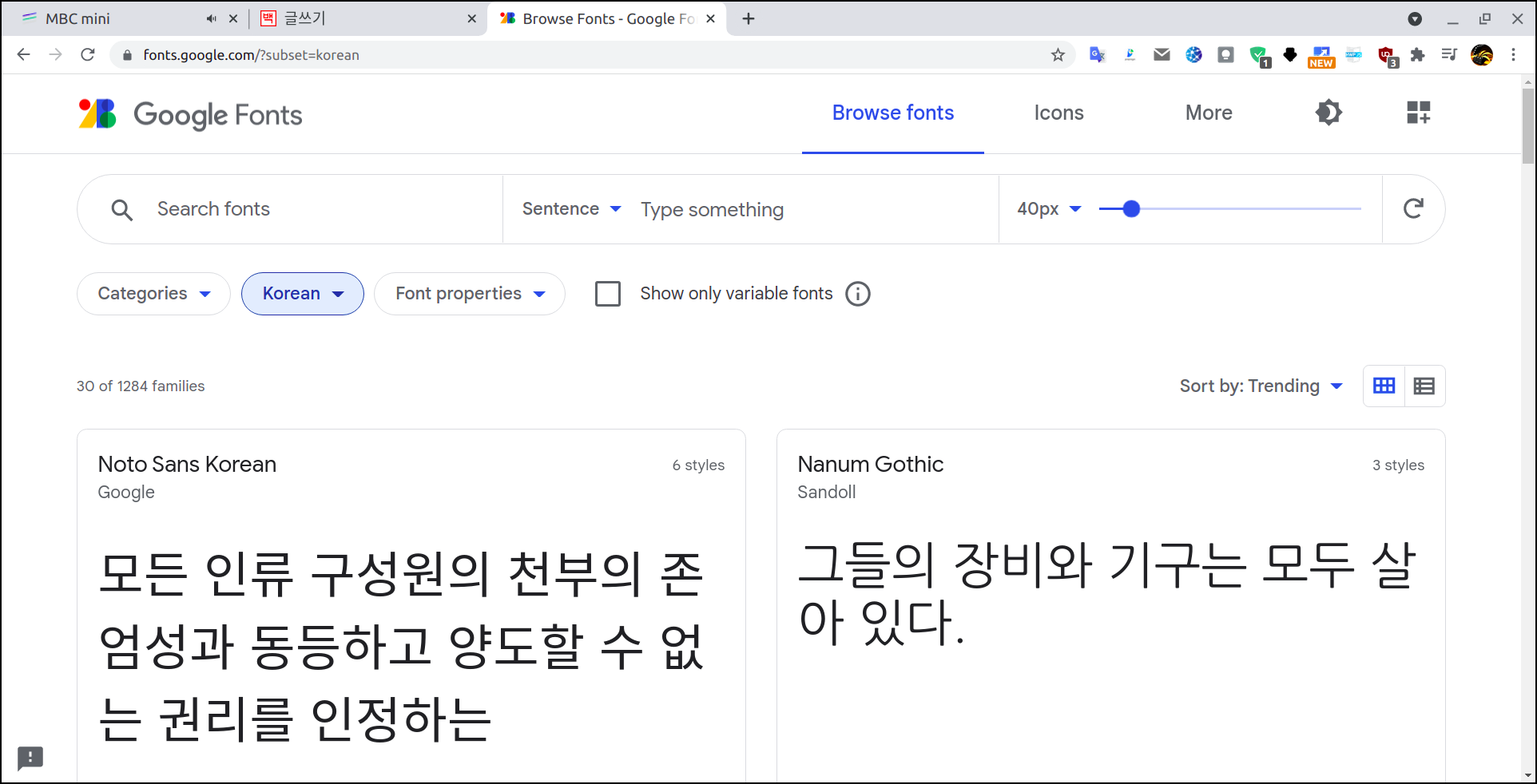This screenshot has height=784, width=1537.
Task: Open the Sentence preview type dropdown
Action: click(x=571, y=209)
